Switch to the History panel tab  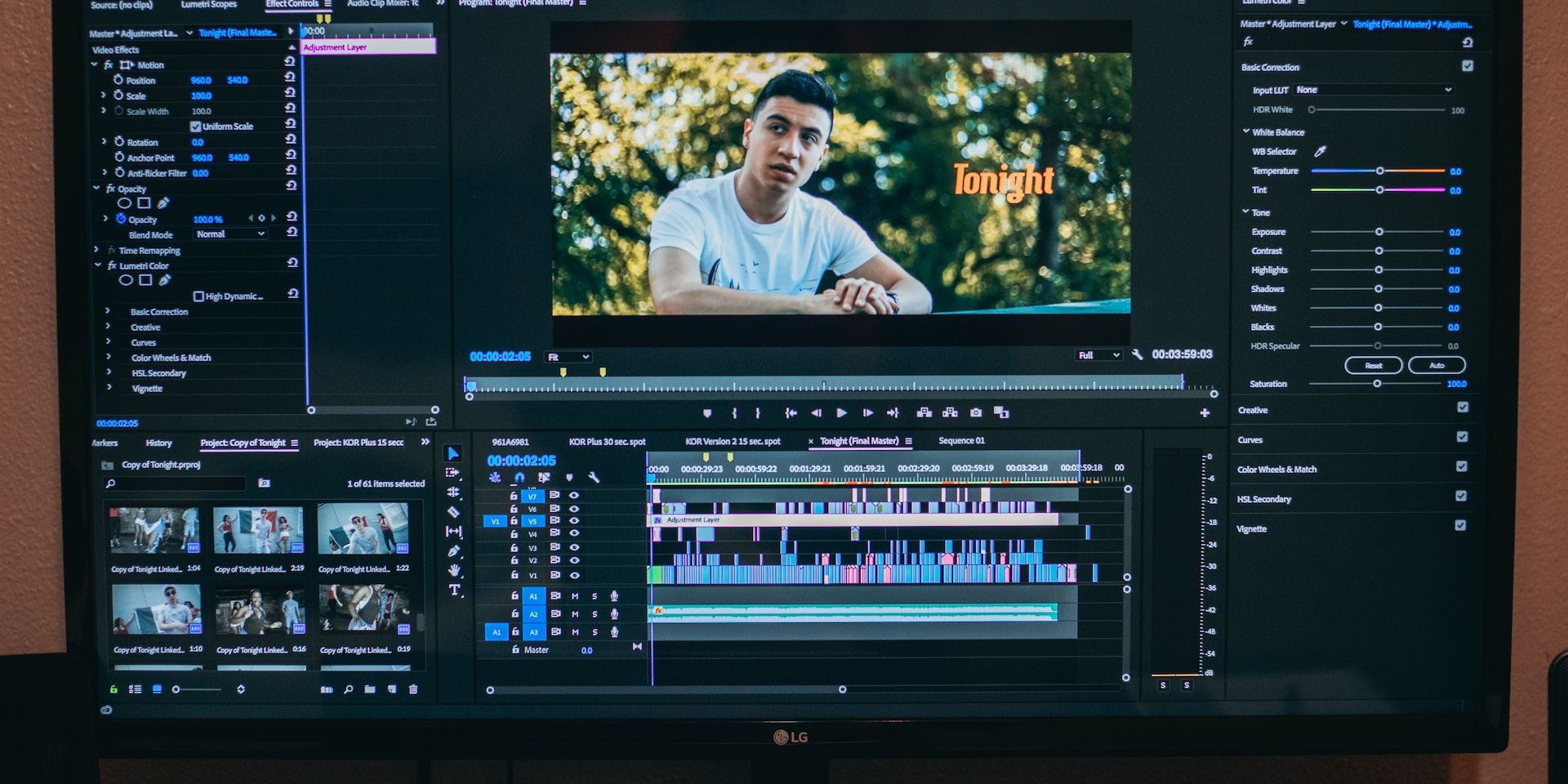pos(158,443)
